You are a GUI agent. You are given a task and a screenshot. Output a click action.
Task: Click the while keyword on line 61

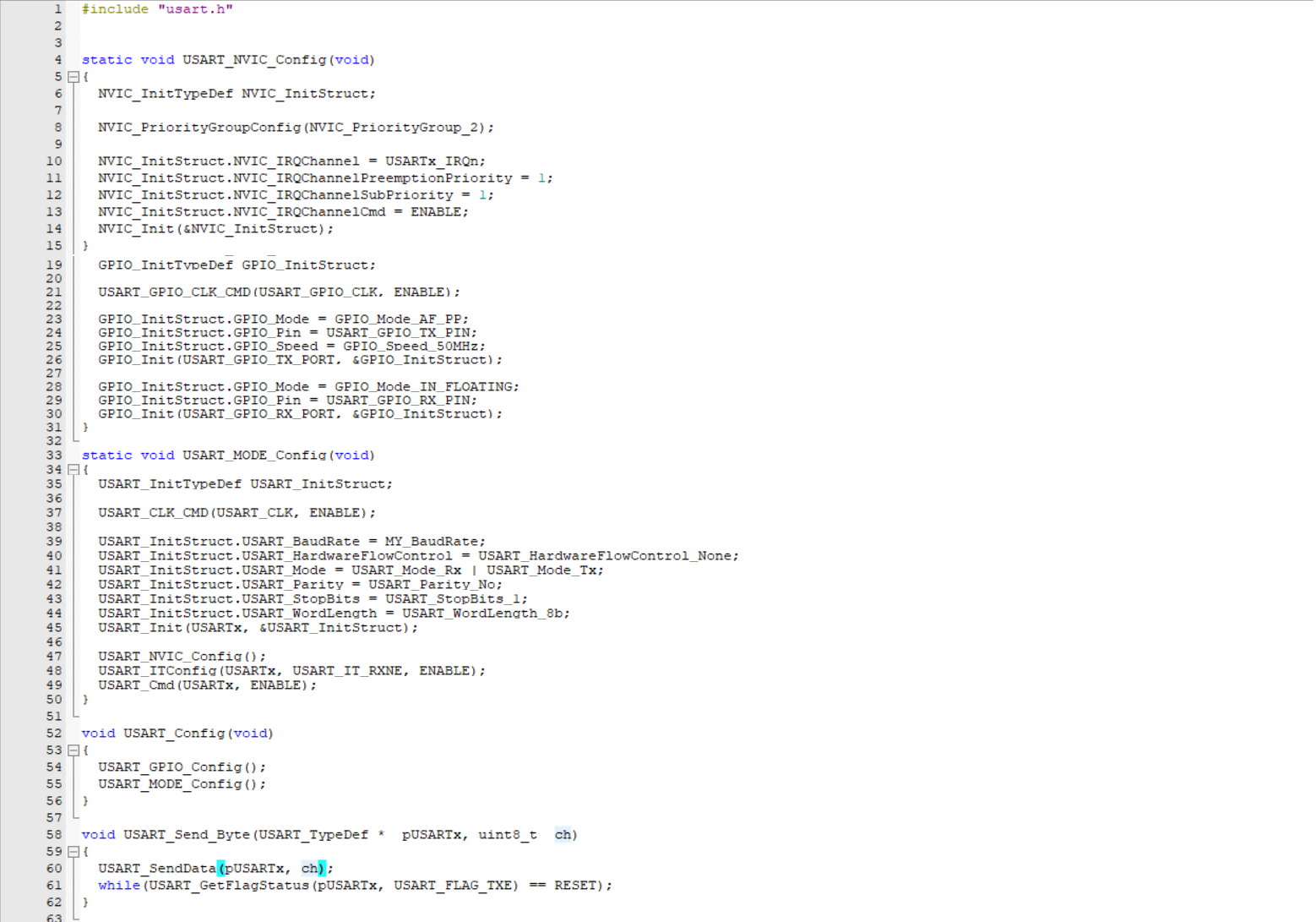[x=119, y=886]
